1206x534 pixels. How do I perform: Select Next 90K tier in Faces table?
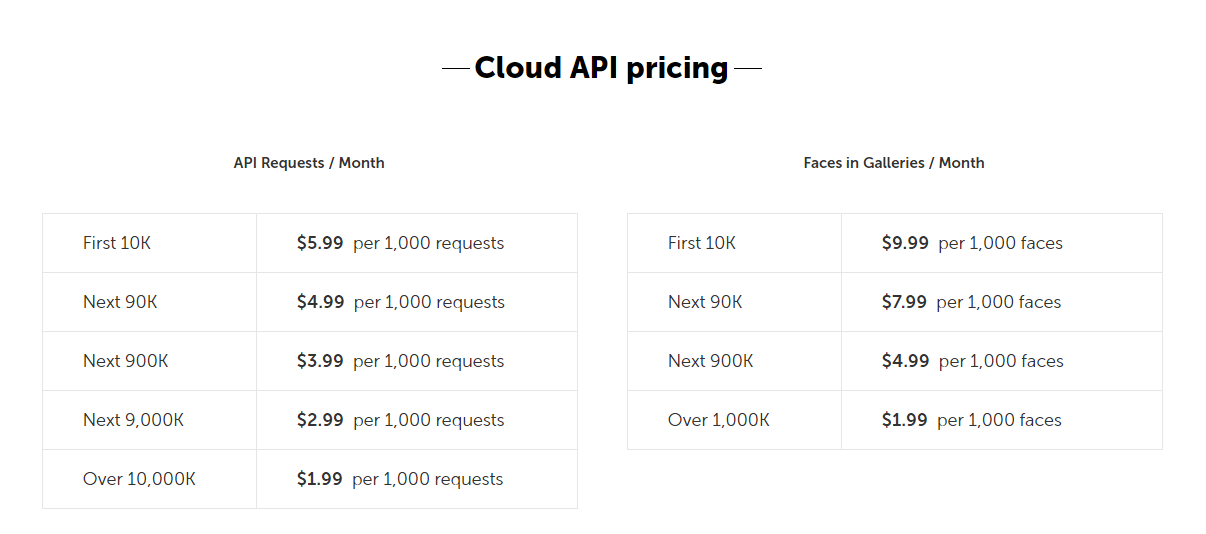[x=705, y=302]
